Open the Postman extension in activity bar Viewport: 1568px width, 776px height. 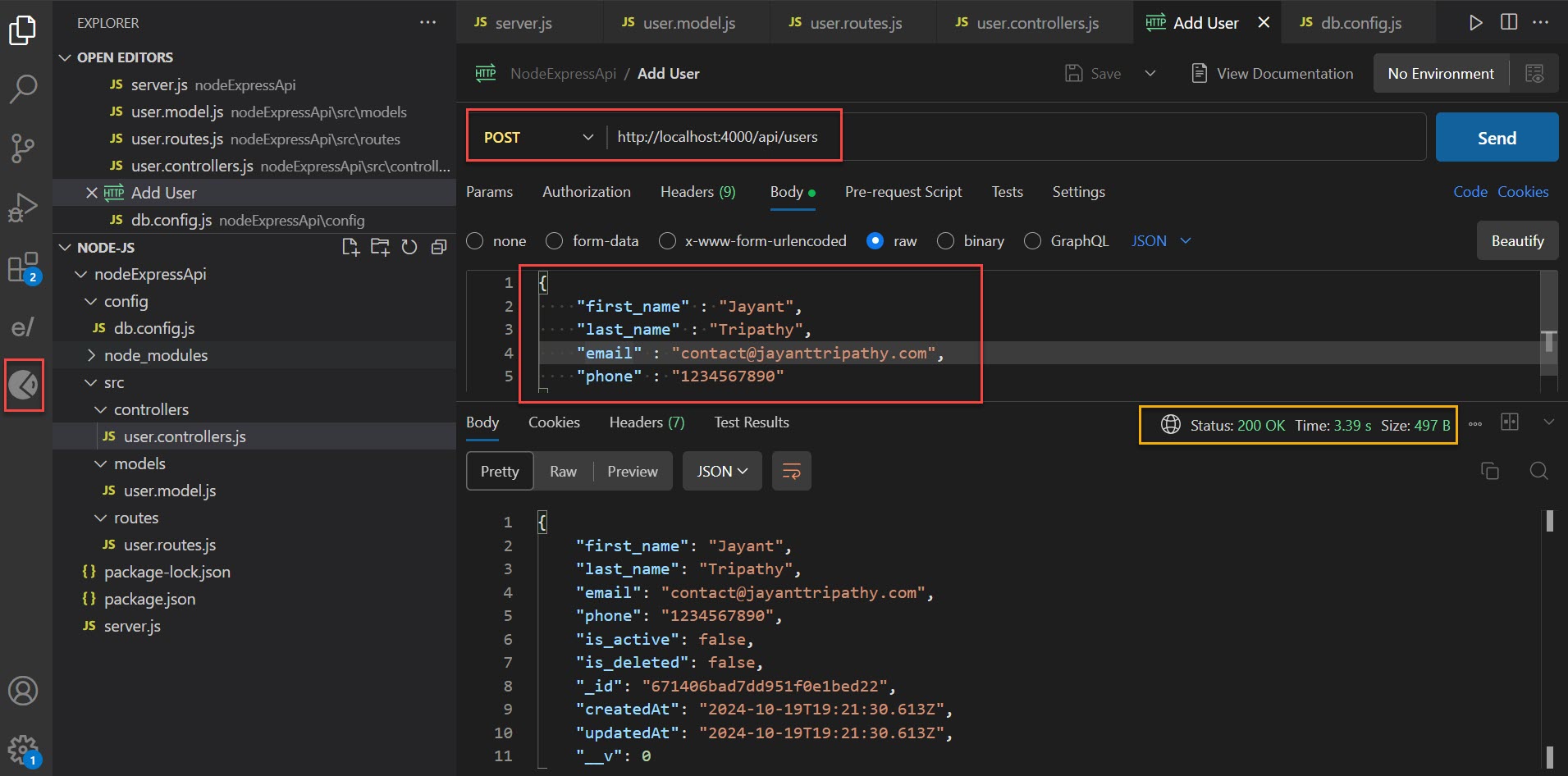pos(24,385)
